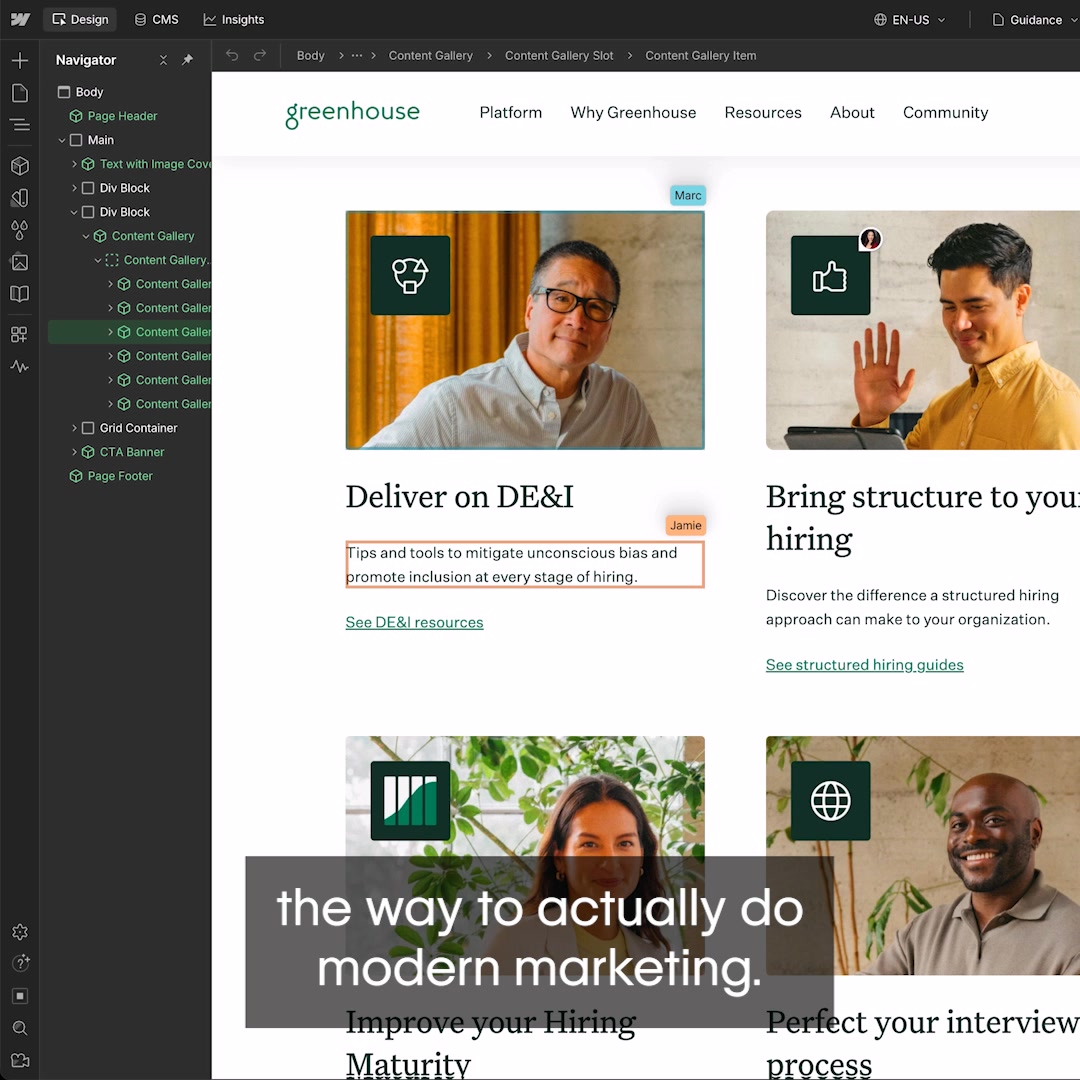Viewport: 1080px width, 1080px height.
Task: Click the Undo arrow
Action: 232,55
